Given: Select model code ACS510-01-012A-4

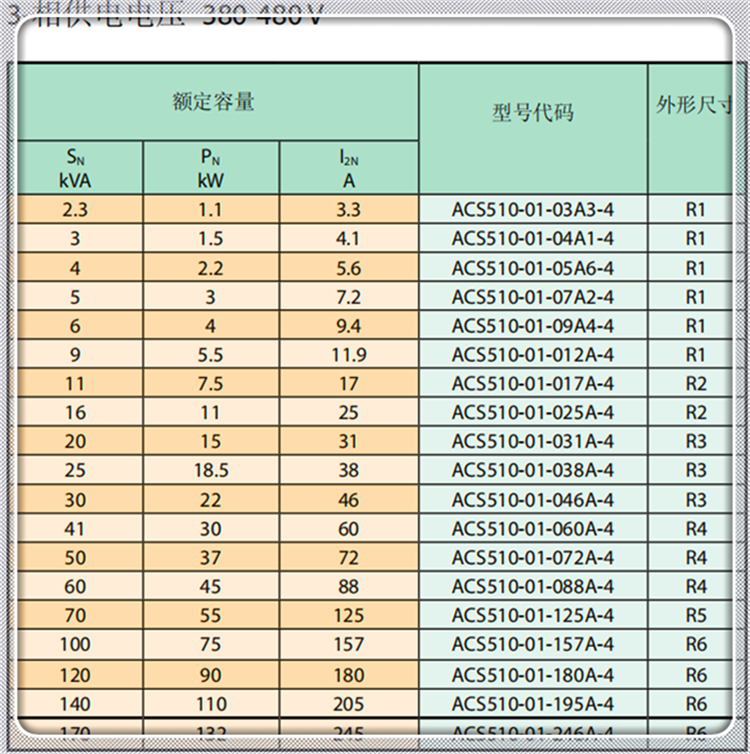Looking at the screenshot, I should point(533,355).
